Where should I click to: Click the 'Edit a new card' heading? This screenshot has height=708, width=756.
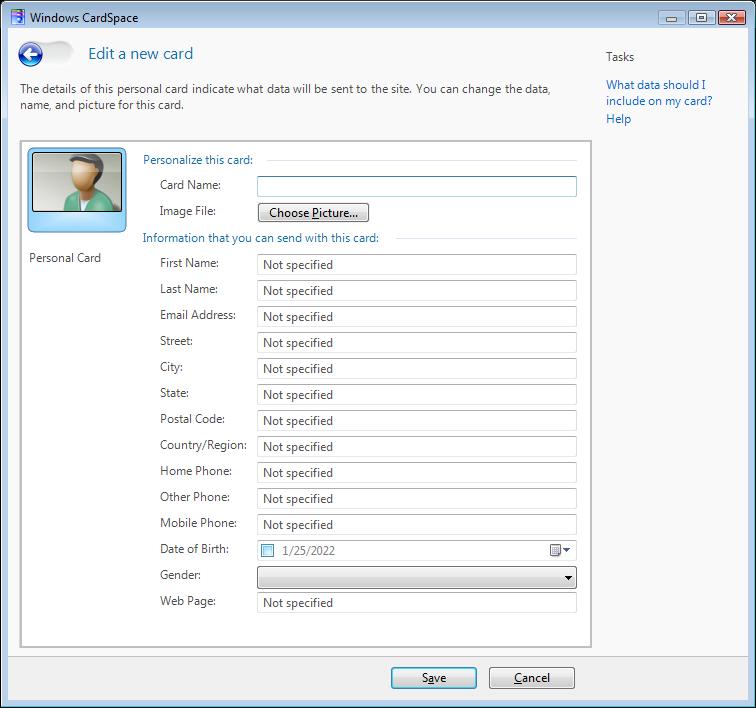(x=140, y=54)
